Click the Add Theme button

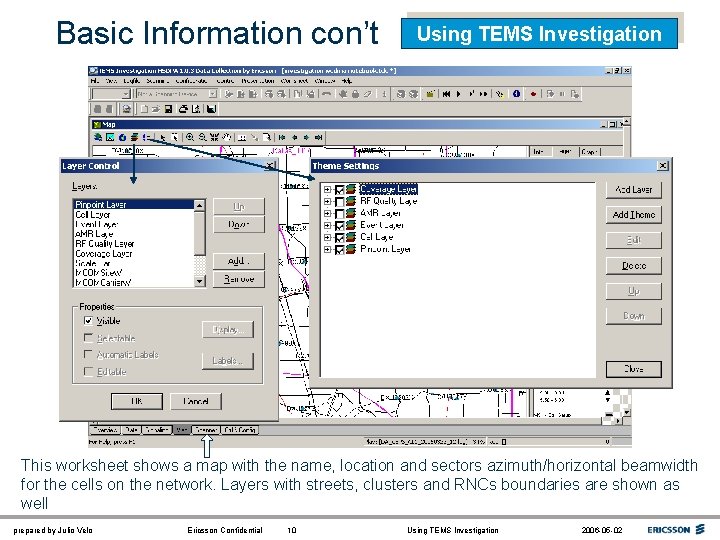coord(634,214)
